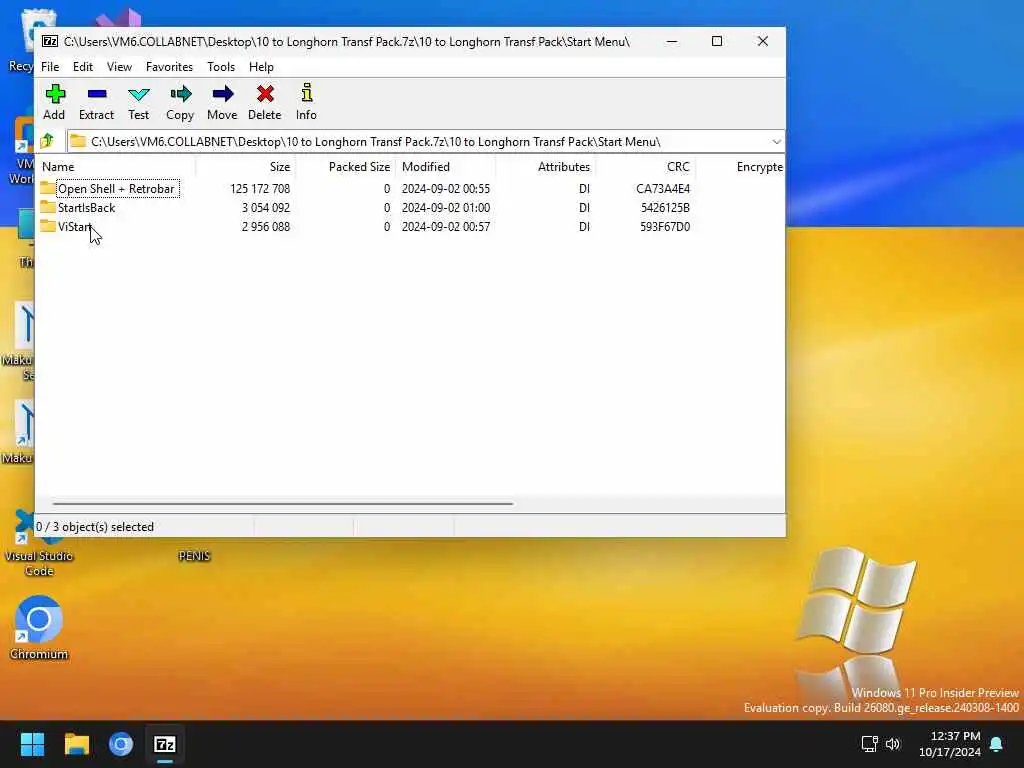Viewport: 1024px width, 768px height.
Task: Click the 7-Zip taskbar icon
Action: pyautogui.click(x=165, y=744)
